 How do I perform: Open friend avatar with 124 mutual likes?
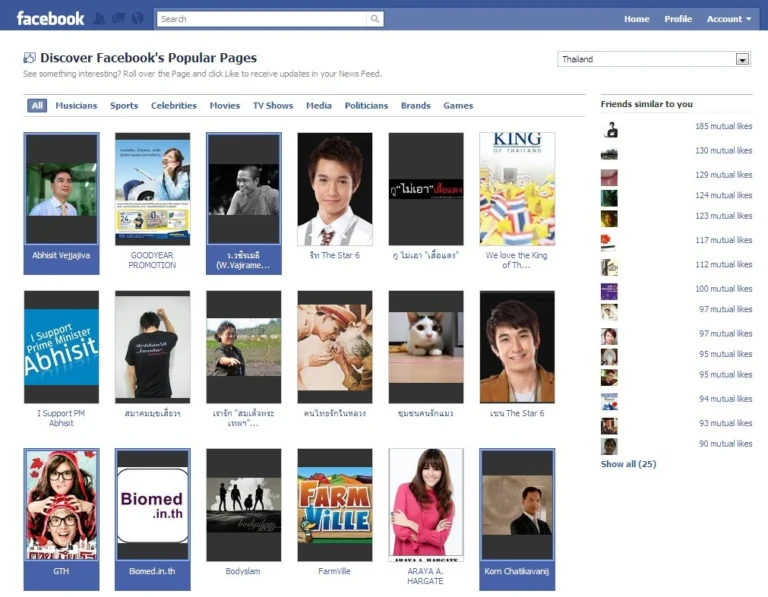tap(609, 198)
